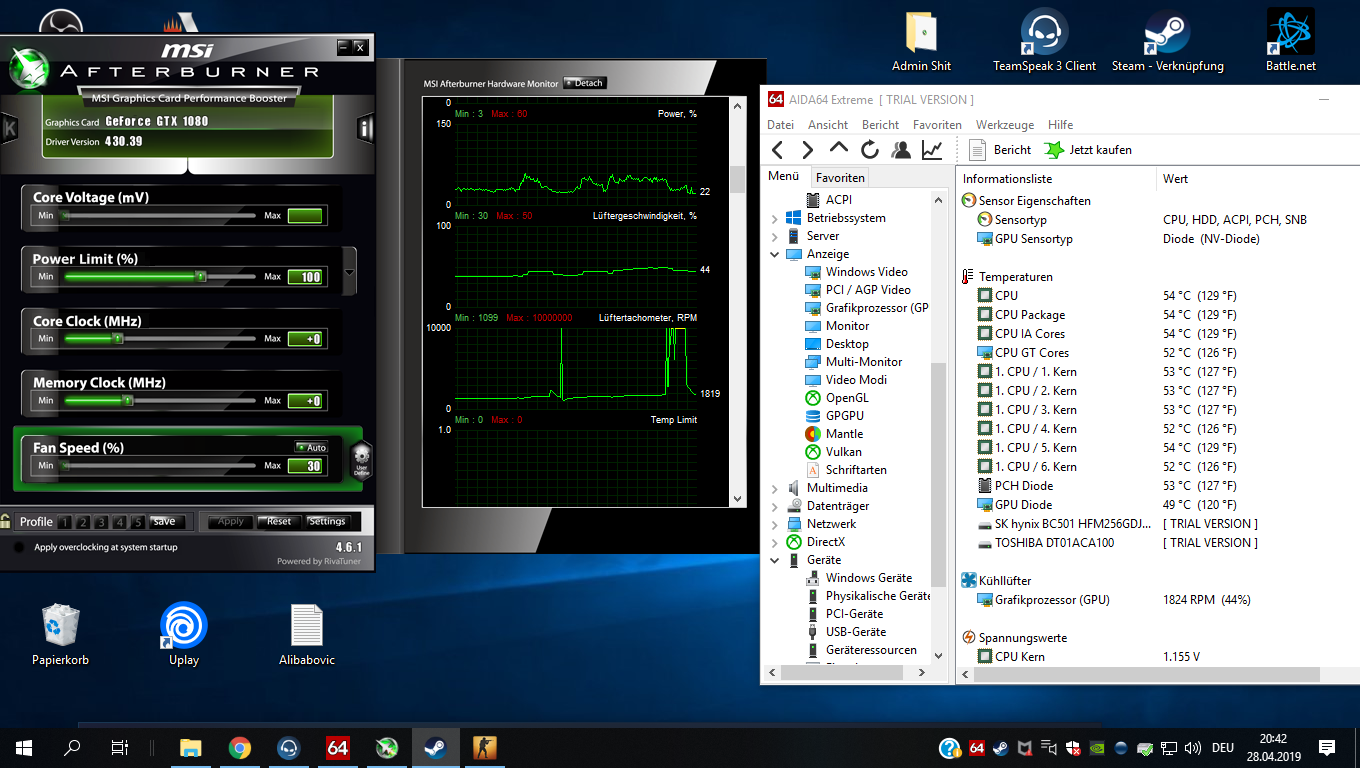Collapse Anzeige tree node

[774, 254]
